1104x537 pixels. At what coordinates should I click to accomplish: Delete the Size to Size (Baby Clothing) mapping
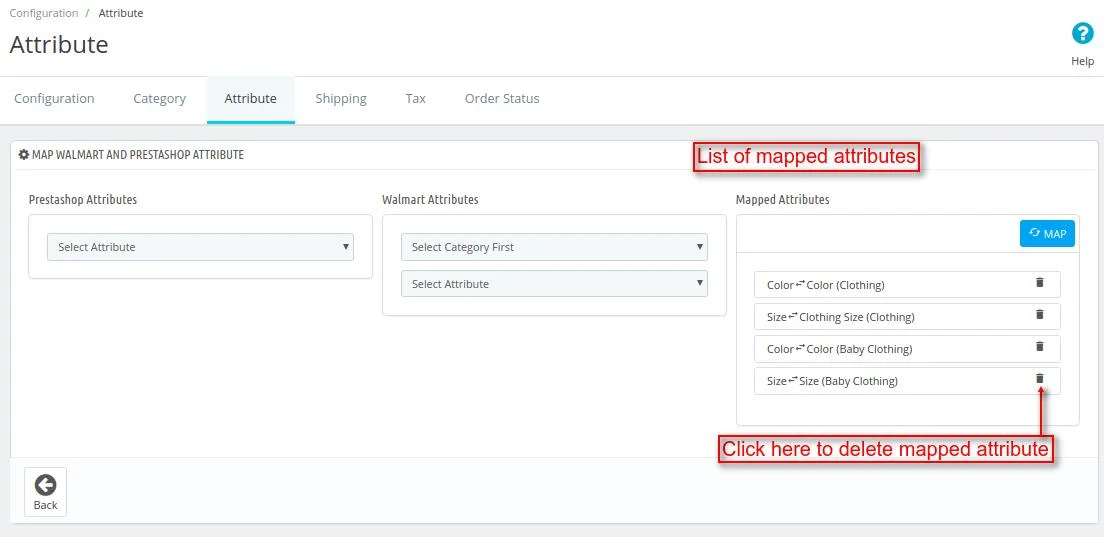click(1039, 379)
